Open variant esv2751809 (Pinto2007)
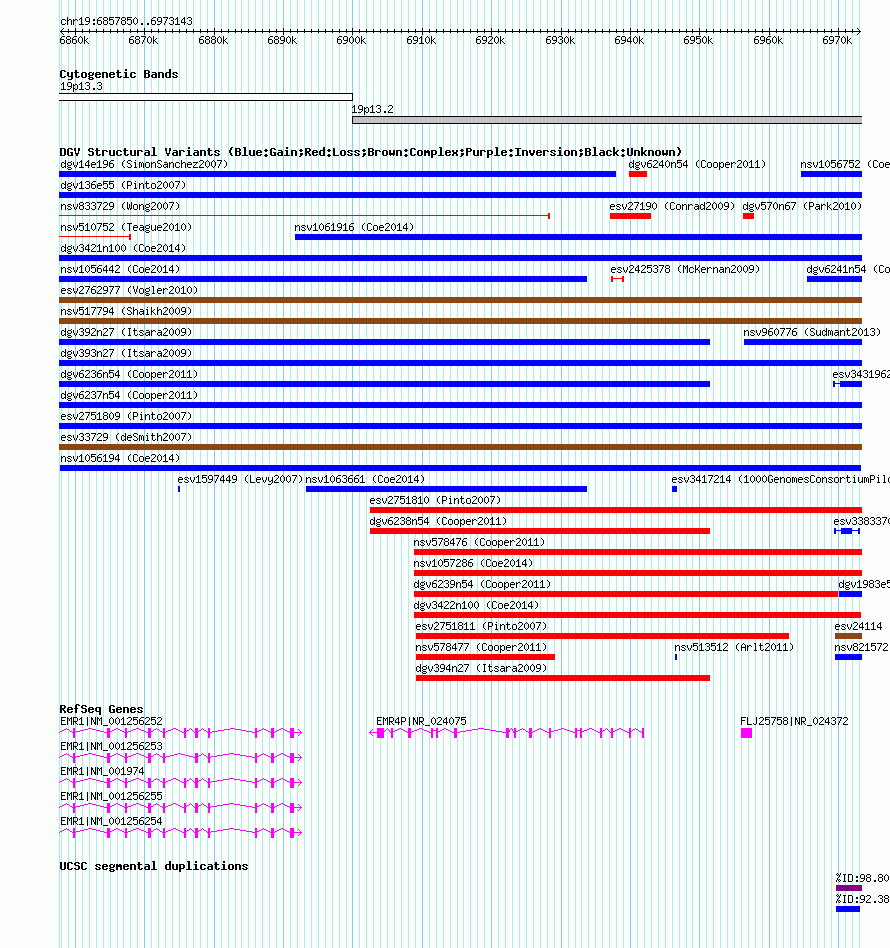Screen dimensions: 890x948 [x=126, y=417]
